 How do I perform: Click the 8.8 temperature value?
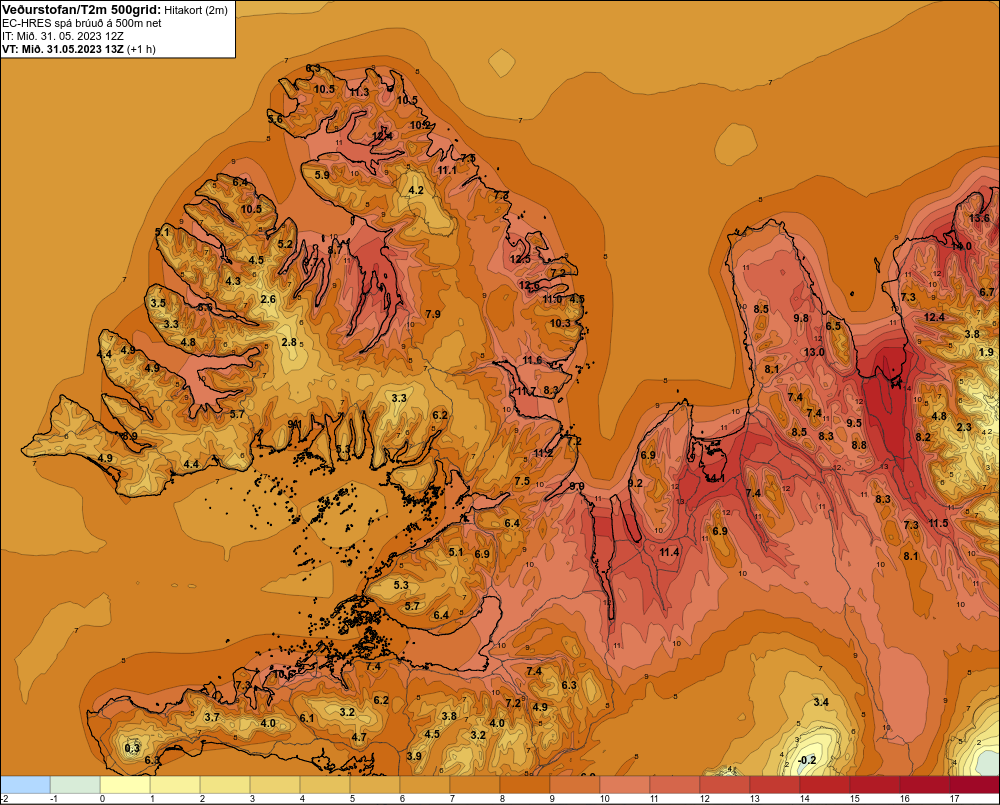coord(859,445)
